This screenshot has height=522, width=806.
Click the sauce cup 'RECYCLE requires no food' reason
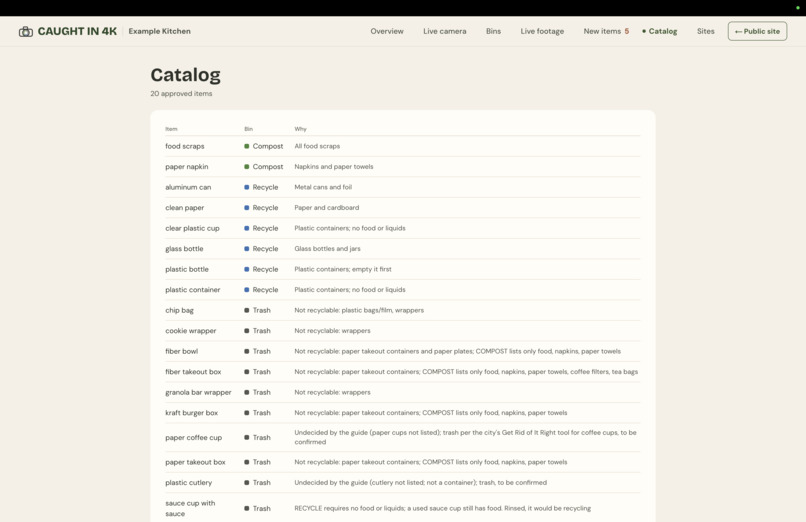pyautogui.click(x=443, y=509)
